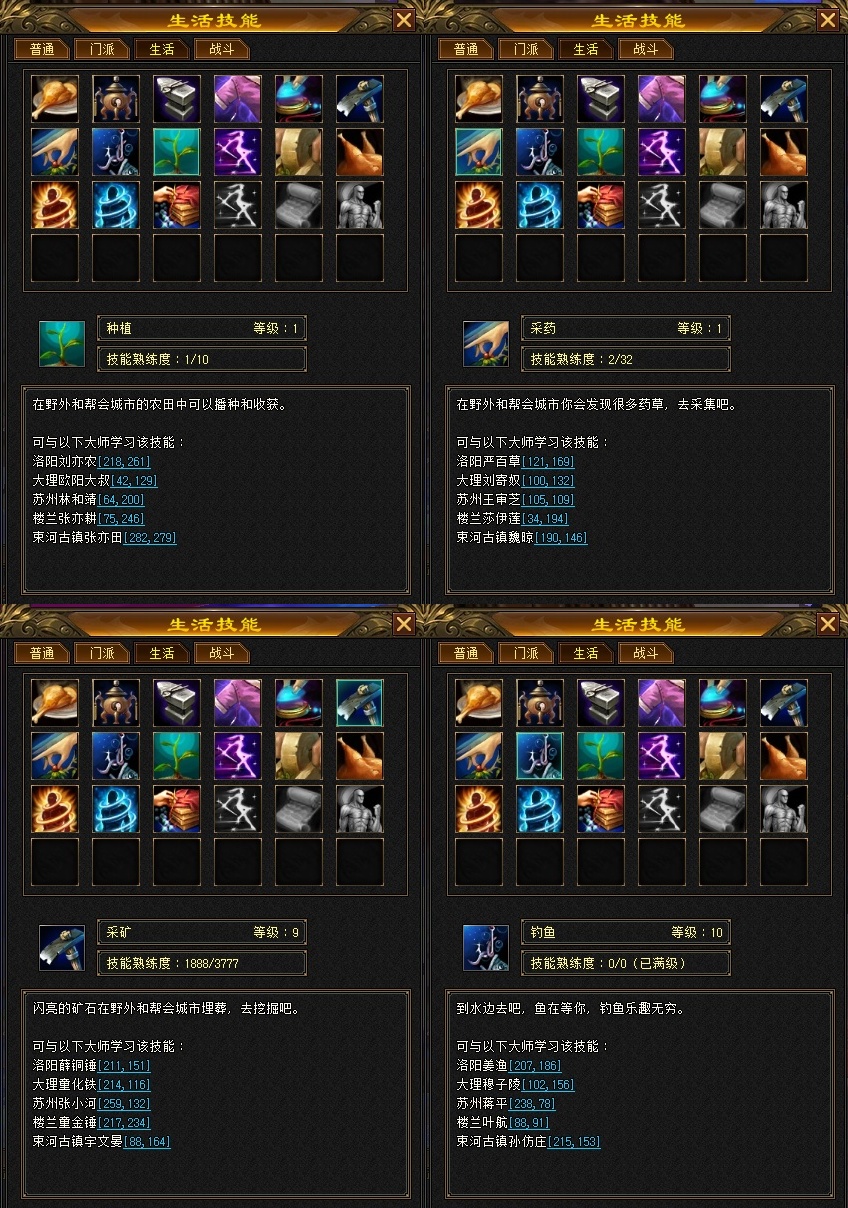The width and height of the screenshot is (848, 1208).
Task: Switch to 生活 tab in the 采药 panel
Action: (x=586, y=49)
